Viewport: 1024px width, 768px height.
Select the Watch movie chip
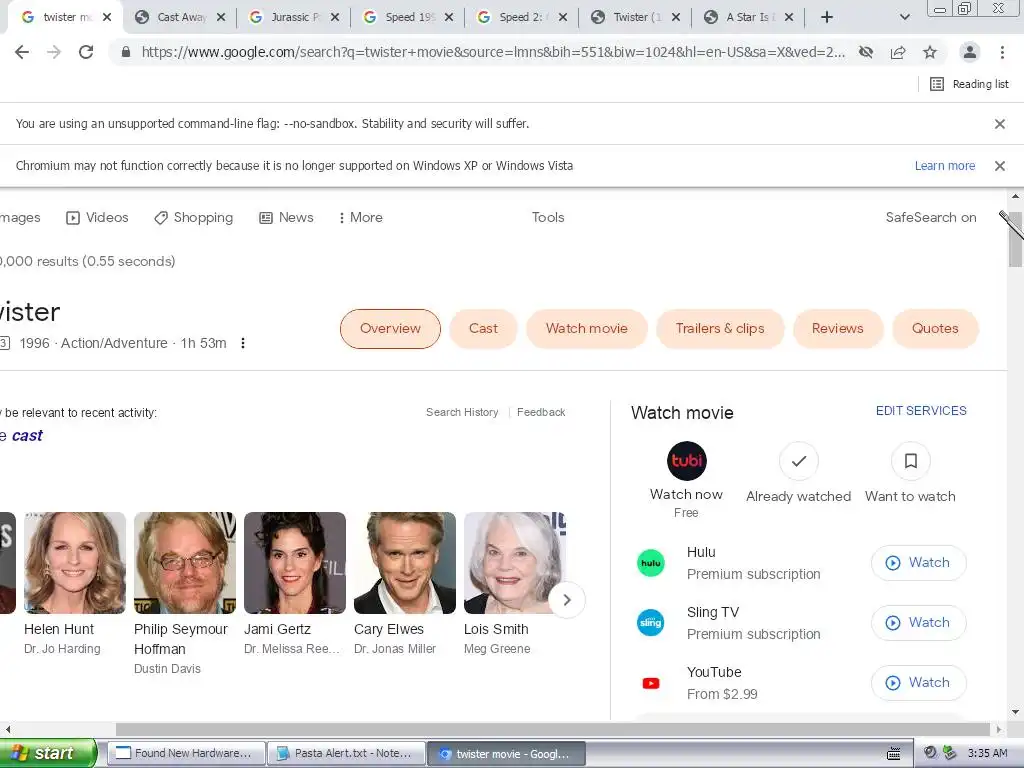(586, 328)
